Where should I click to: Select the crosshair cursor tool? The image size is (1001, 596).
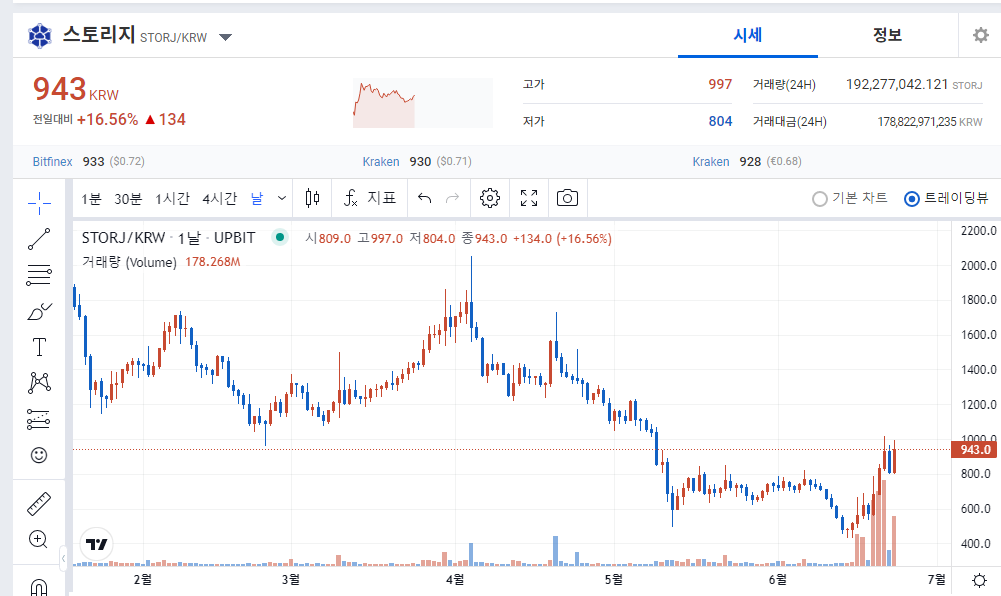pyautogui.click(x=39, y=203)
